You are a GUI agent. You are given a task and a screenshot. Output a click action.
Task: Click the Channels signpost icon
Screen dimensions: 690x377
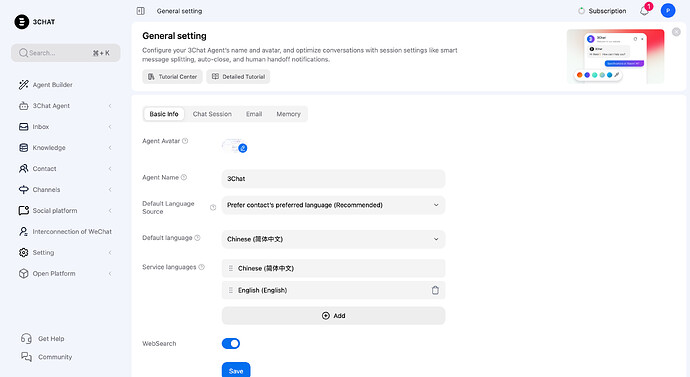[24, 190]
